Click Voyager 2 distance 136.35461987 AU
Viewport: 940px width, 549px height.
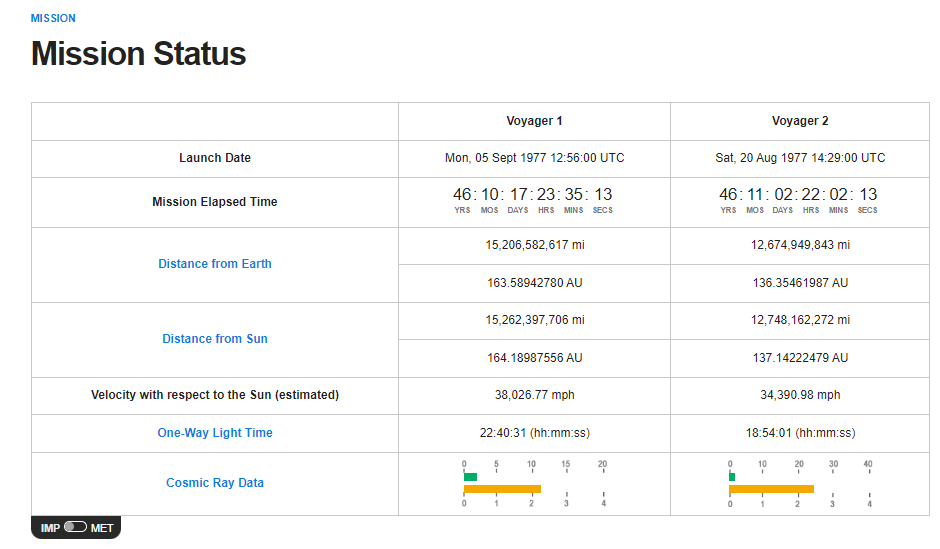tap(800, 283)
